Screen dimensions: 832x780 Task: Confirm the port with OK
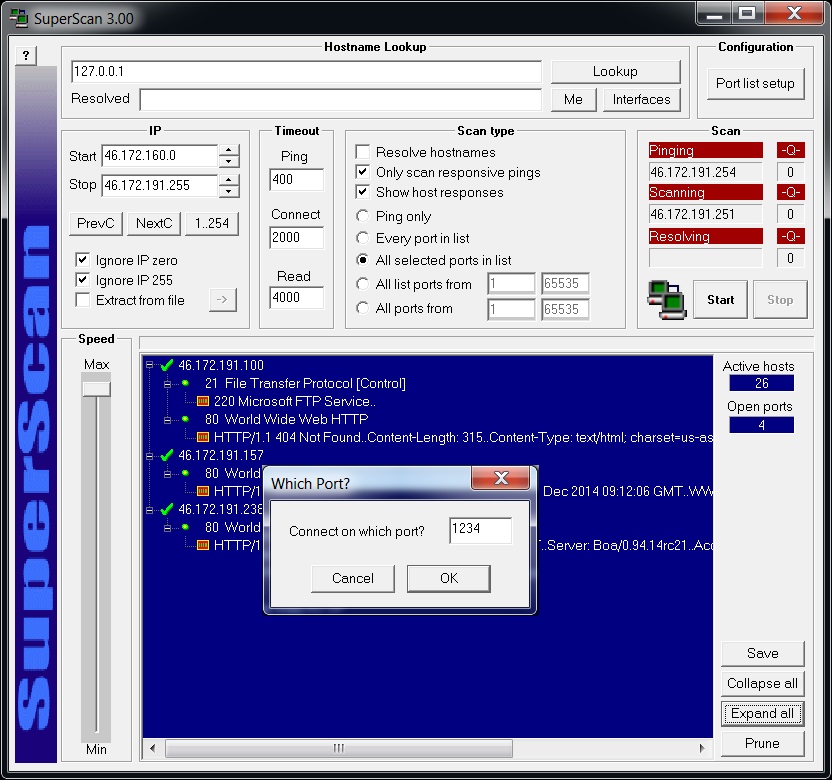[x=449, y=578]
